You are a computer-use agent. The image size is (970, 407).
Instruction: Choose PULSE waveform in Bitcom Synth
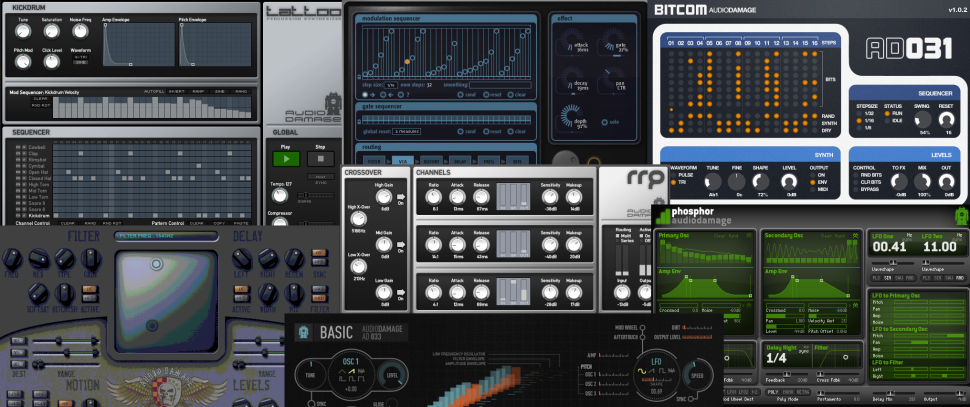pos(680,175)
